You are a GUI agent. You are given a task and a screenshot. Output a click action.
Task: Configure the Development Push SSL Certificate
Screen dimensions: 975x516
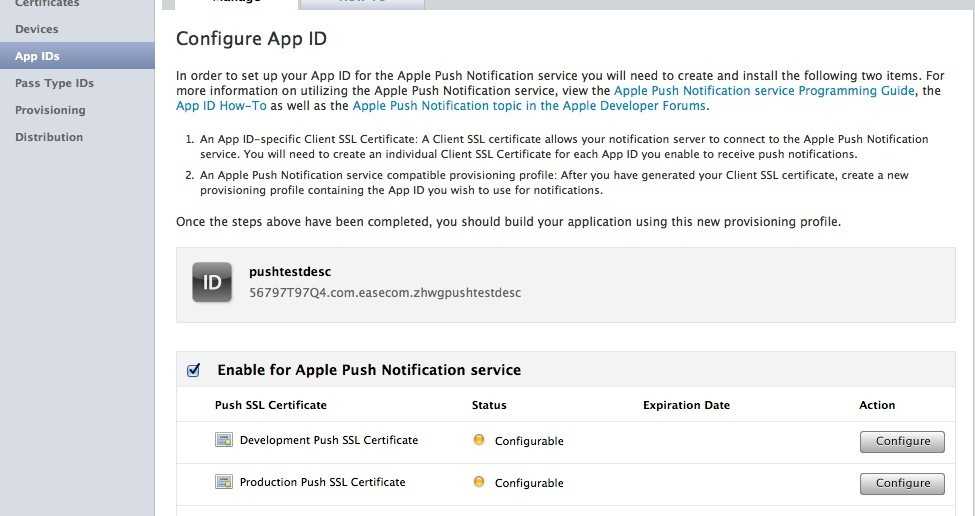coord(902,441)
